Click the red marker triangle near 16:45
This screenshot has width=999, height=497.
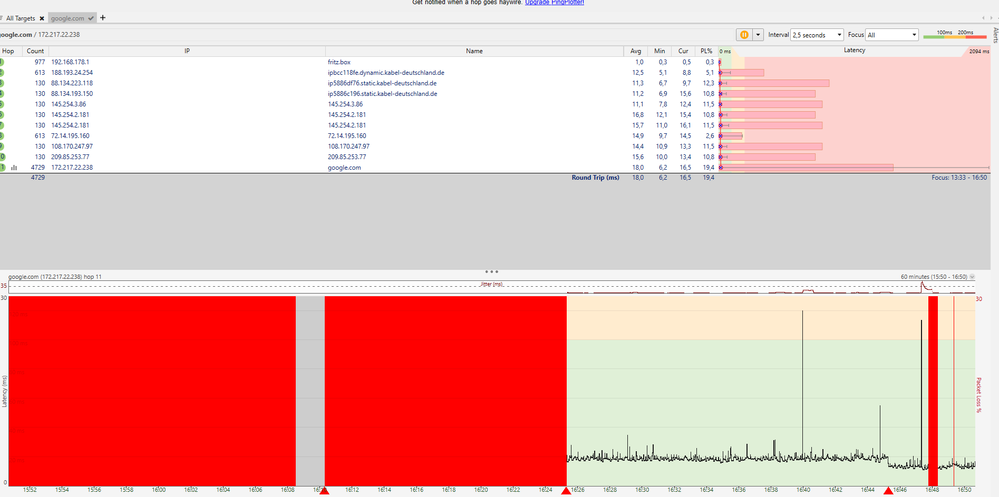tap(888, 491)
